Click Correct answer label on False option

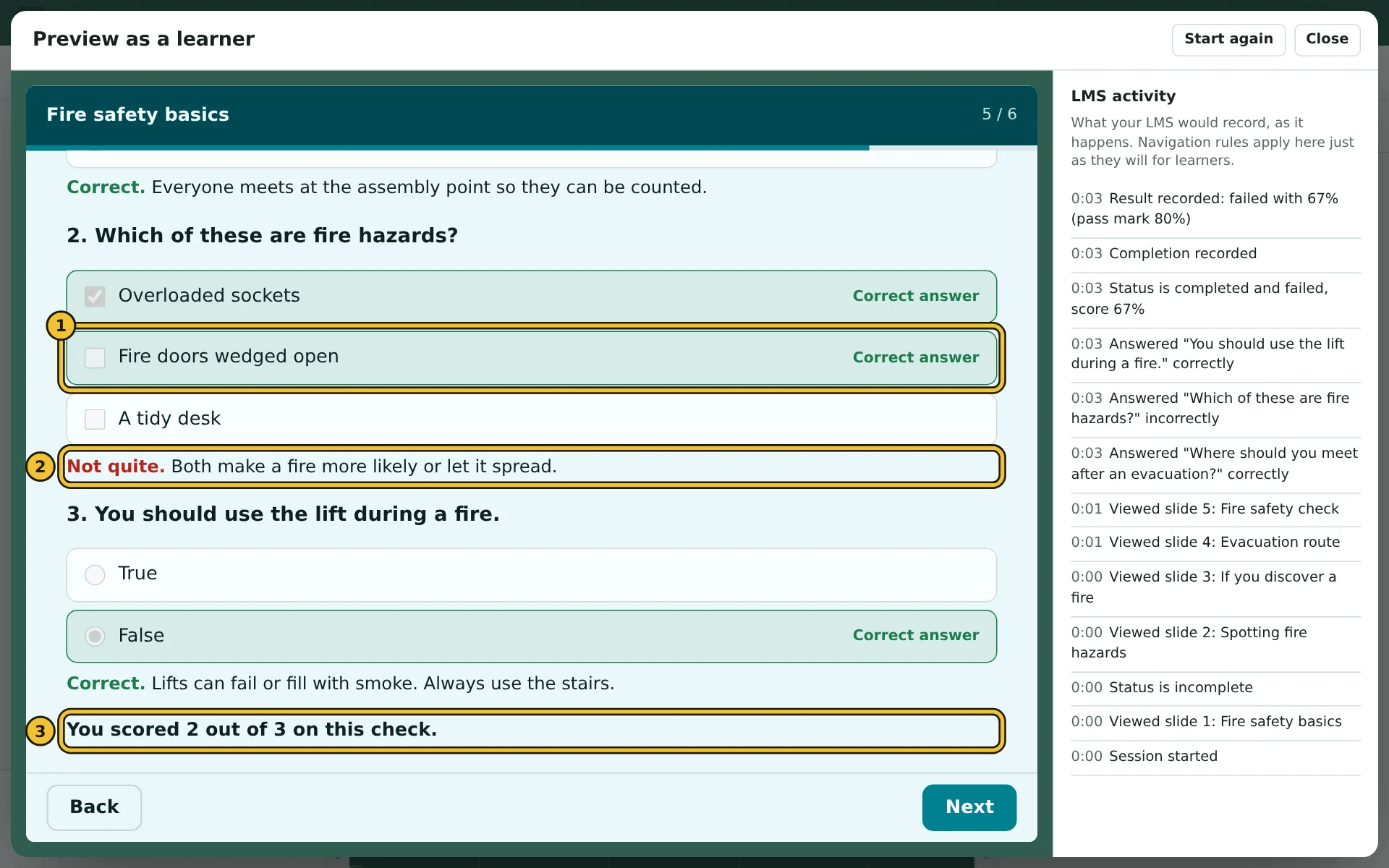pos(915,635)
